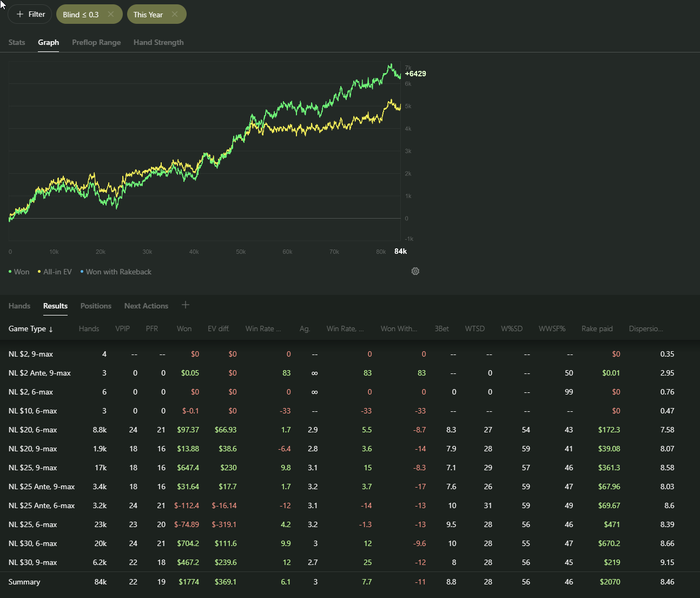Sort by Game Type column header
Viewport: 700px width, 598px height.
(x=31, y=328)
